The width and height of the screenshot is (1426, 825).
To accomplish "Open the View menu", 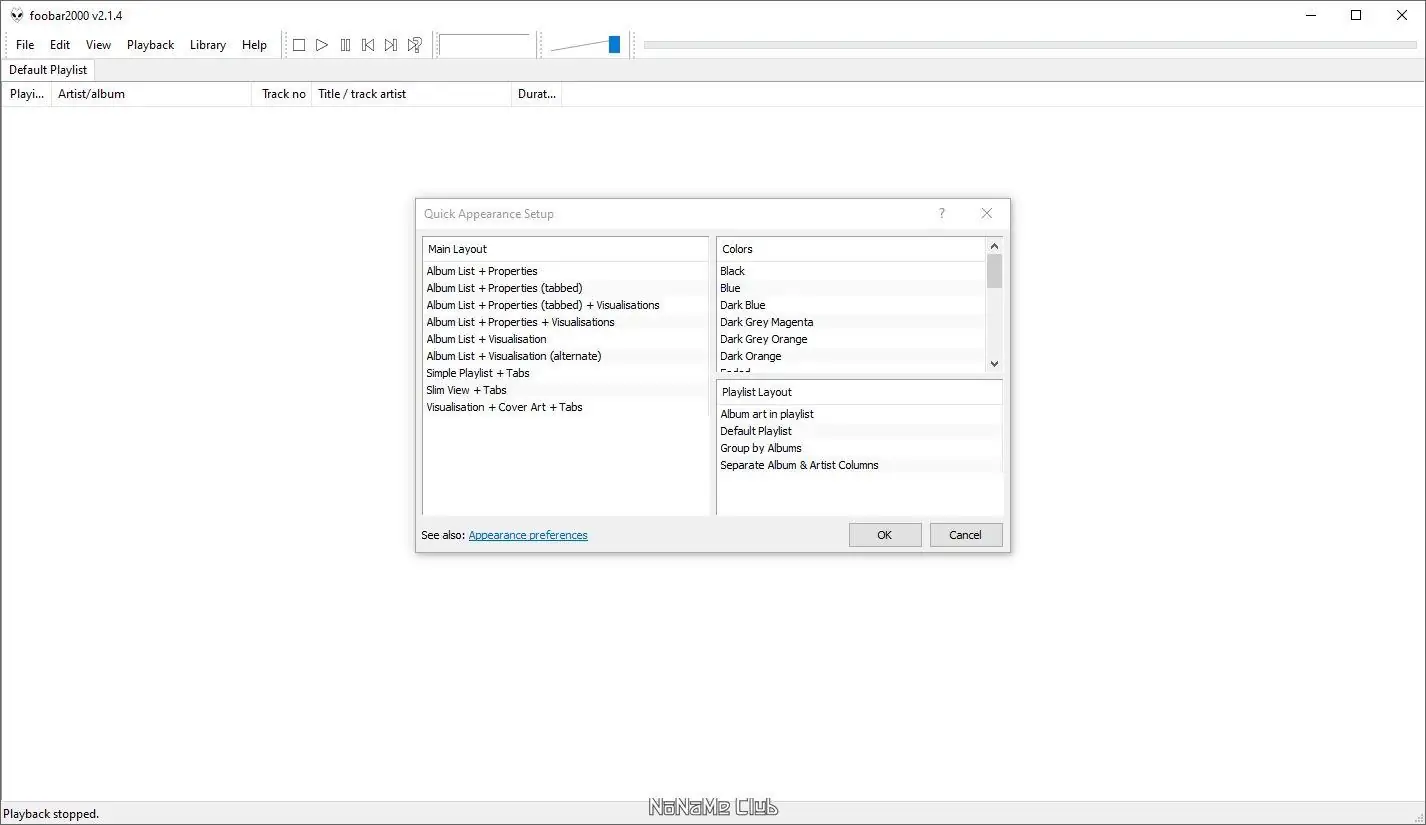I will click(98, 45).
